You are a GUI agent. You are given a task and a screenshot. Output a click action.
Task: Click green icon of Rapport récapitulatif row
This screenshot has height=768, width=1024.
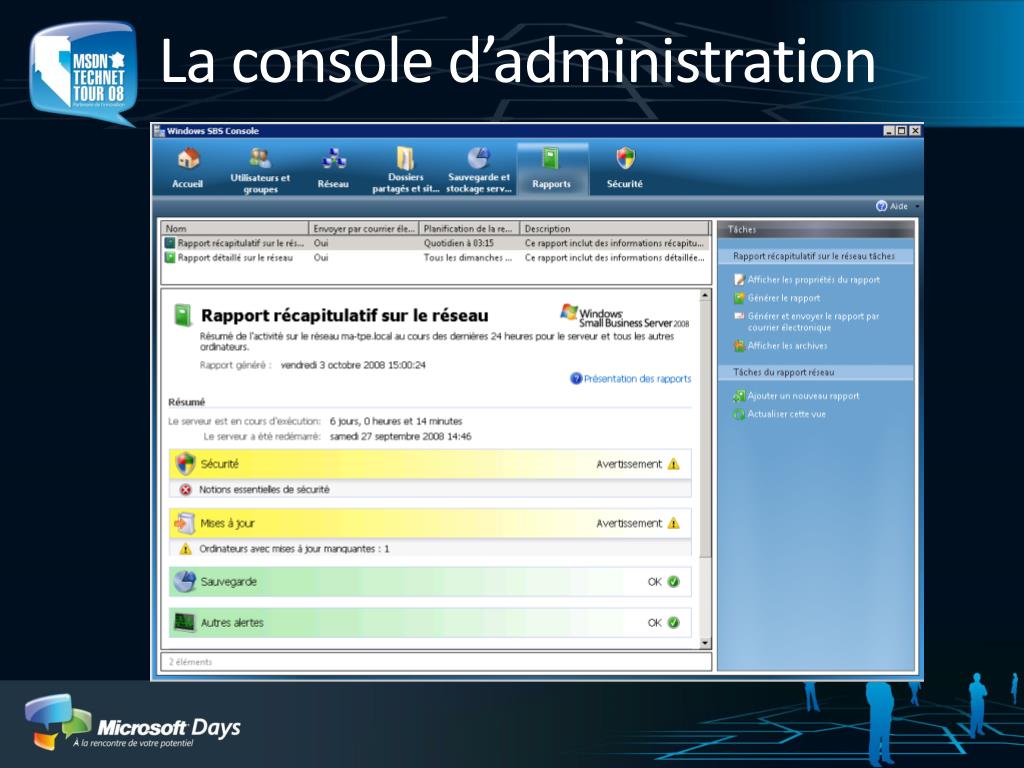(x=170, y=243)
